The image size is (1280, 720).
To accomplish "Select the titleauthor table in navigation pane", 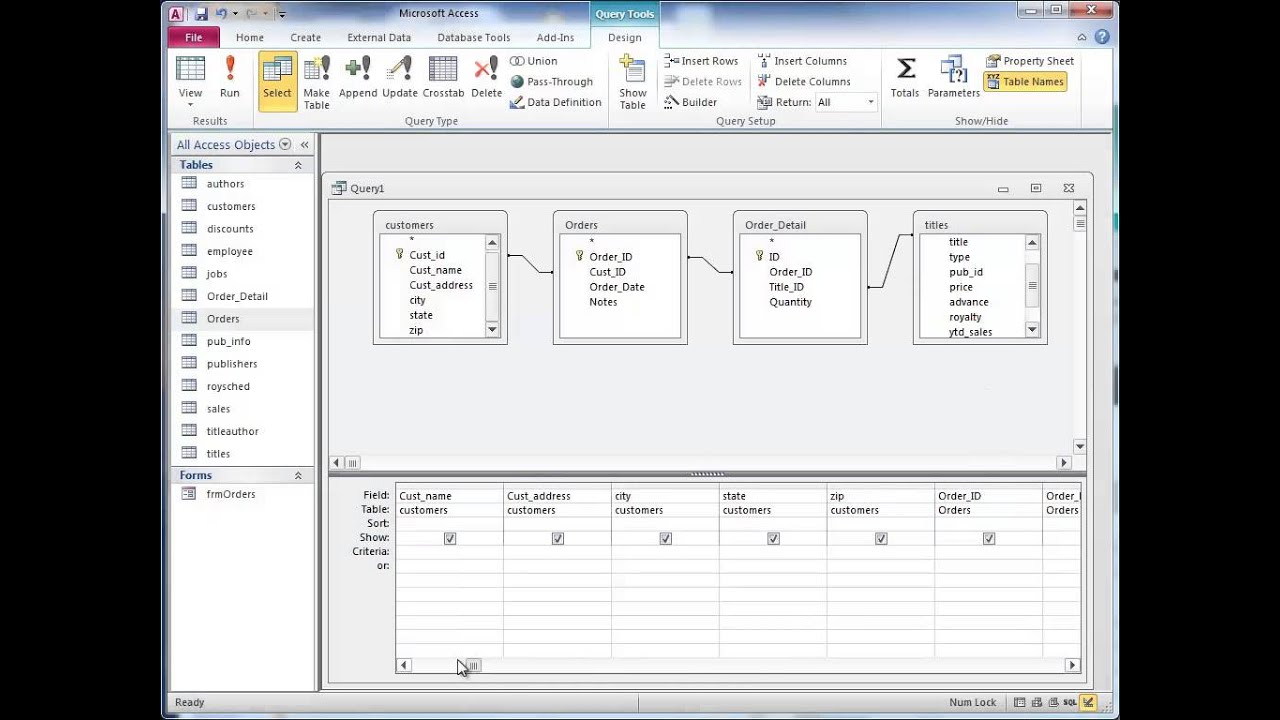I will click(x=232, y=431).
